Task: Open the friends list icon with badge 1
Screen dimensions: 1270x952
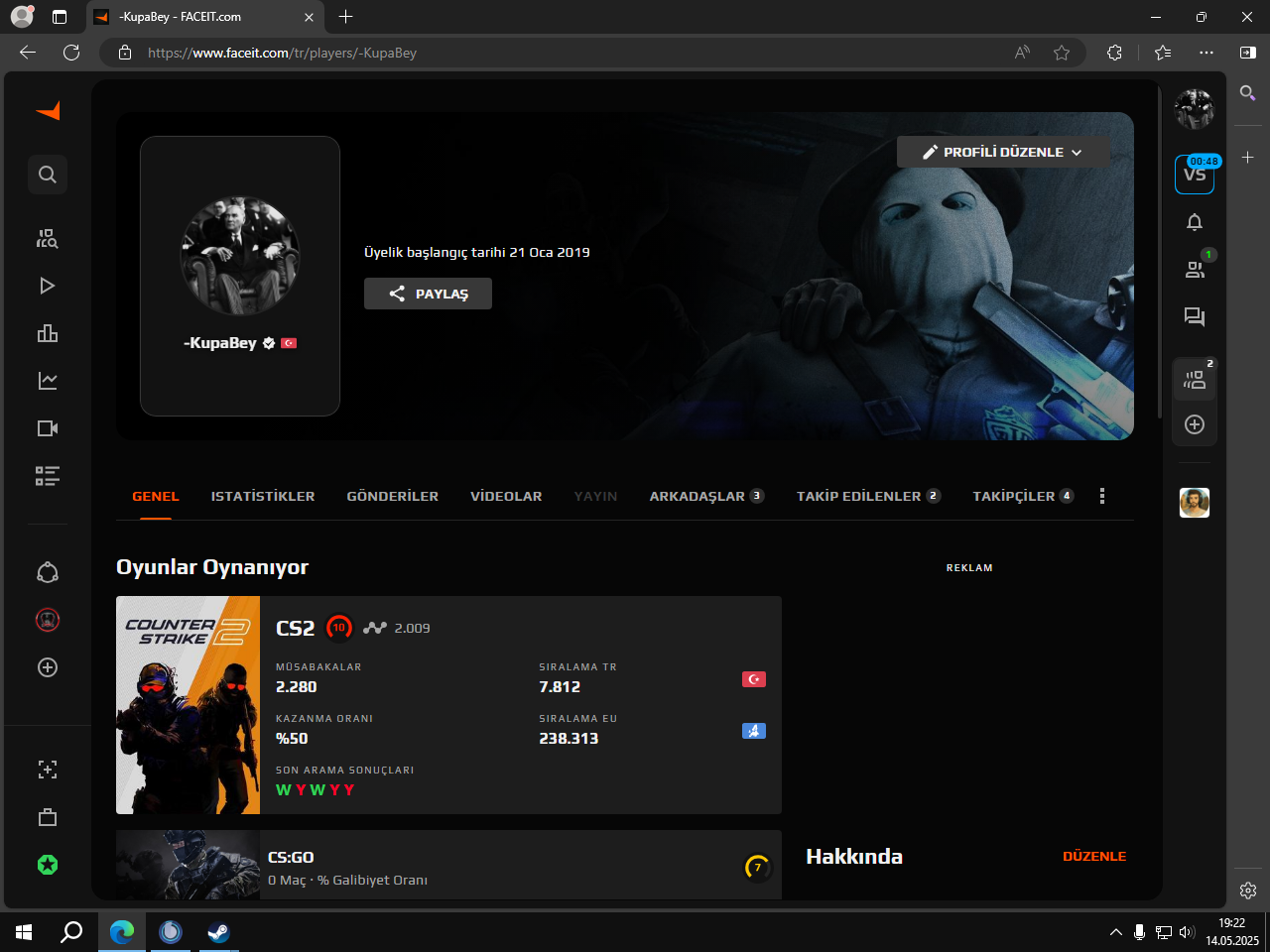Action: (x=1195, y=269)
